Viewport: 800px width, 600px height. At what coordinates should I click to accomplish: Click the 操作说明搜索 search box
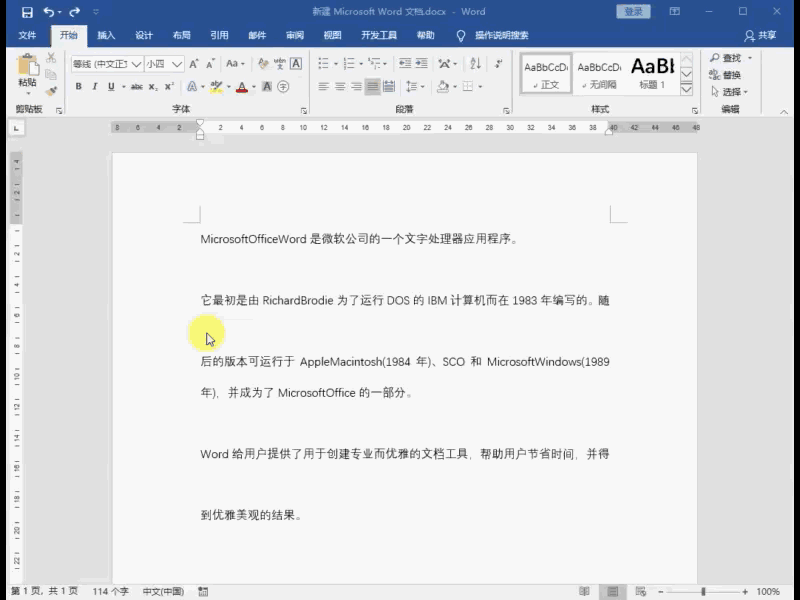coord(502,35)
